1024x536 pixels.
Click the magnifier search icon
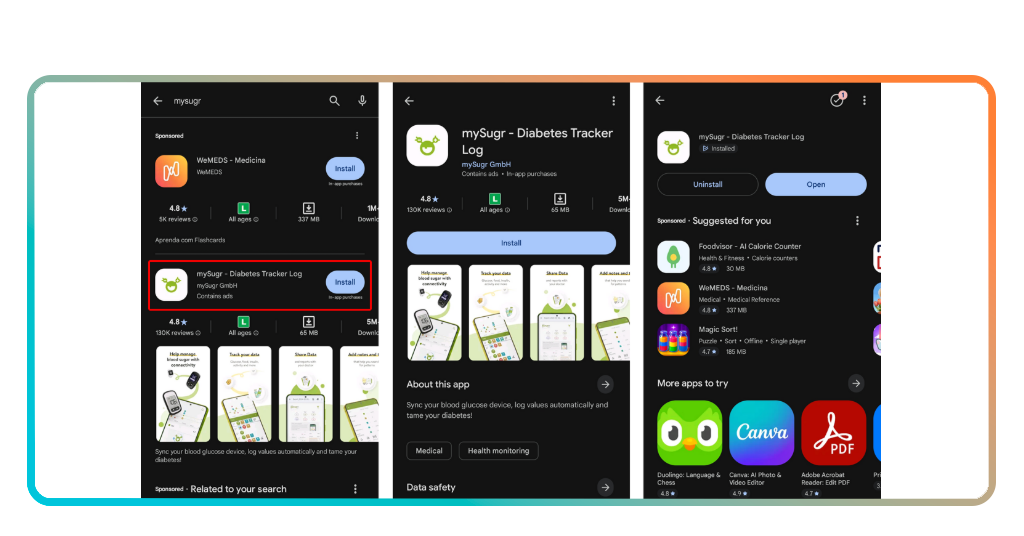point(335,101)
